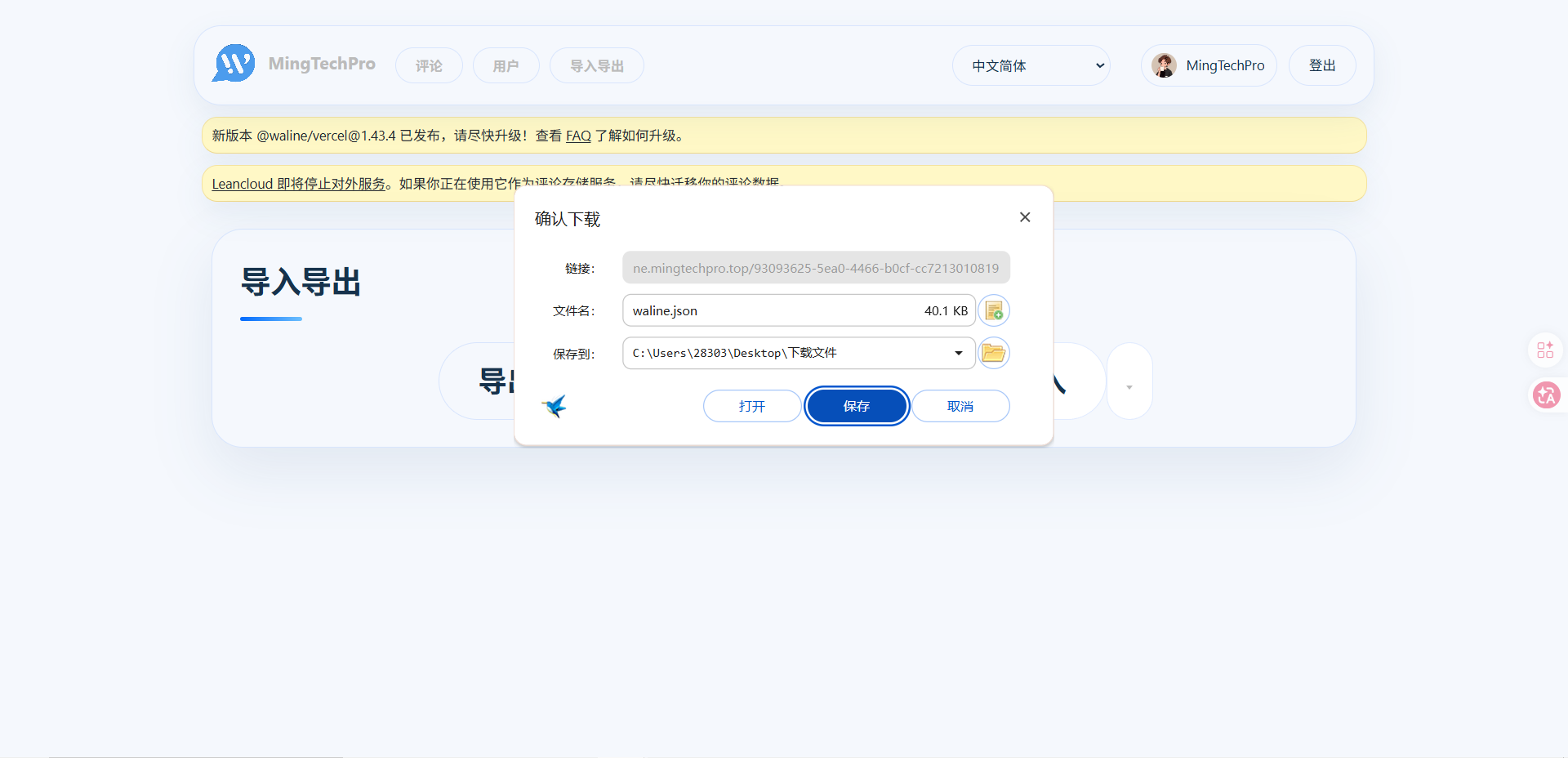Viewport: 1568px width, 758px height.
Task: Close the 确认下载 dialog
Action: 1025,217
